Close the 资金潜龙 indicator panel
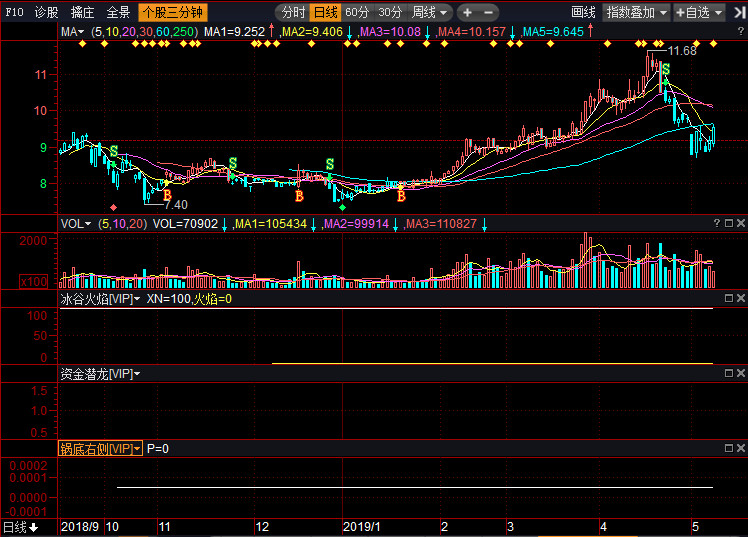This screenshot has width=748, height=537. coord(741,373)
